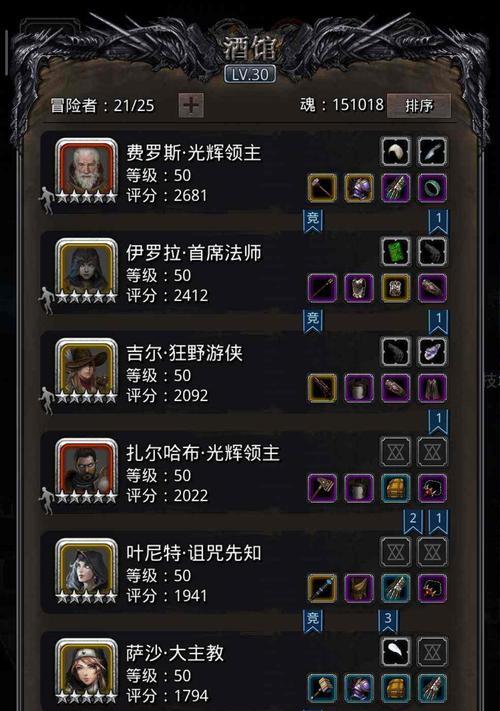This screenshot has height=711, width=500.
Task: Click 伊罗拉's green scroll skill icon
Action: click(396, 251)
